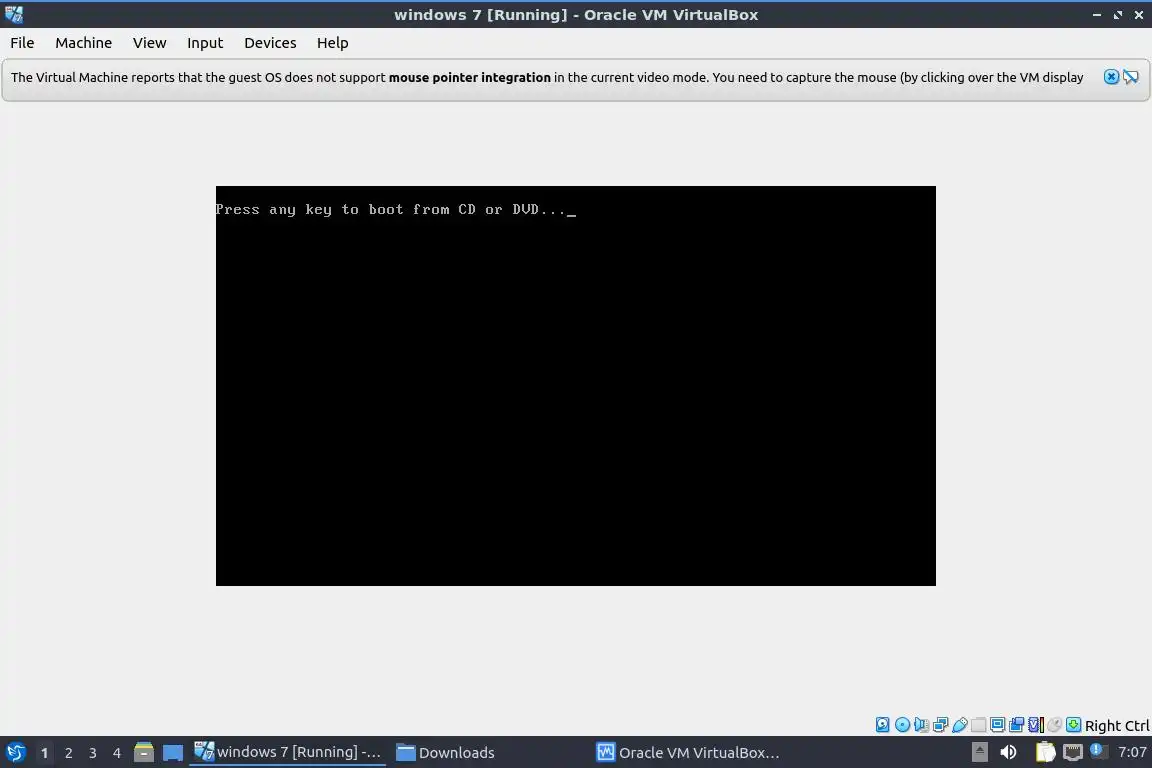1152x768 pixels.
Task: Click the VirtualBox window icon in title bar
Action: [x=13, y=14]
